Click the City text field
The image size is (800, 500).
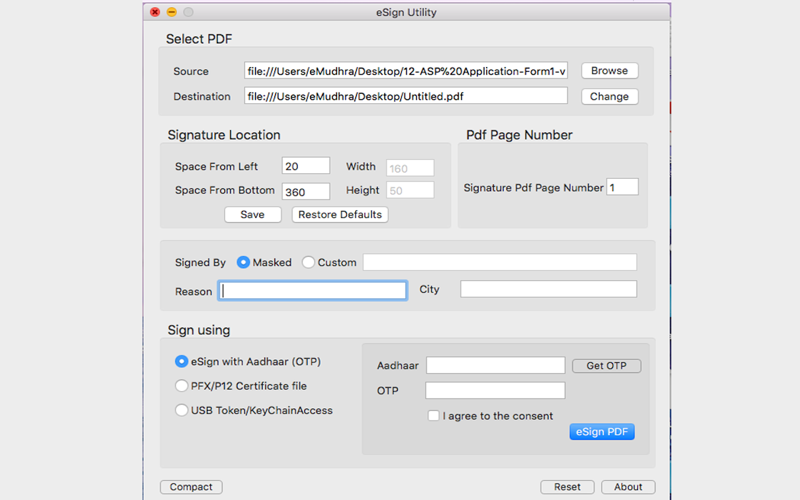(x=548, y=289)
